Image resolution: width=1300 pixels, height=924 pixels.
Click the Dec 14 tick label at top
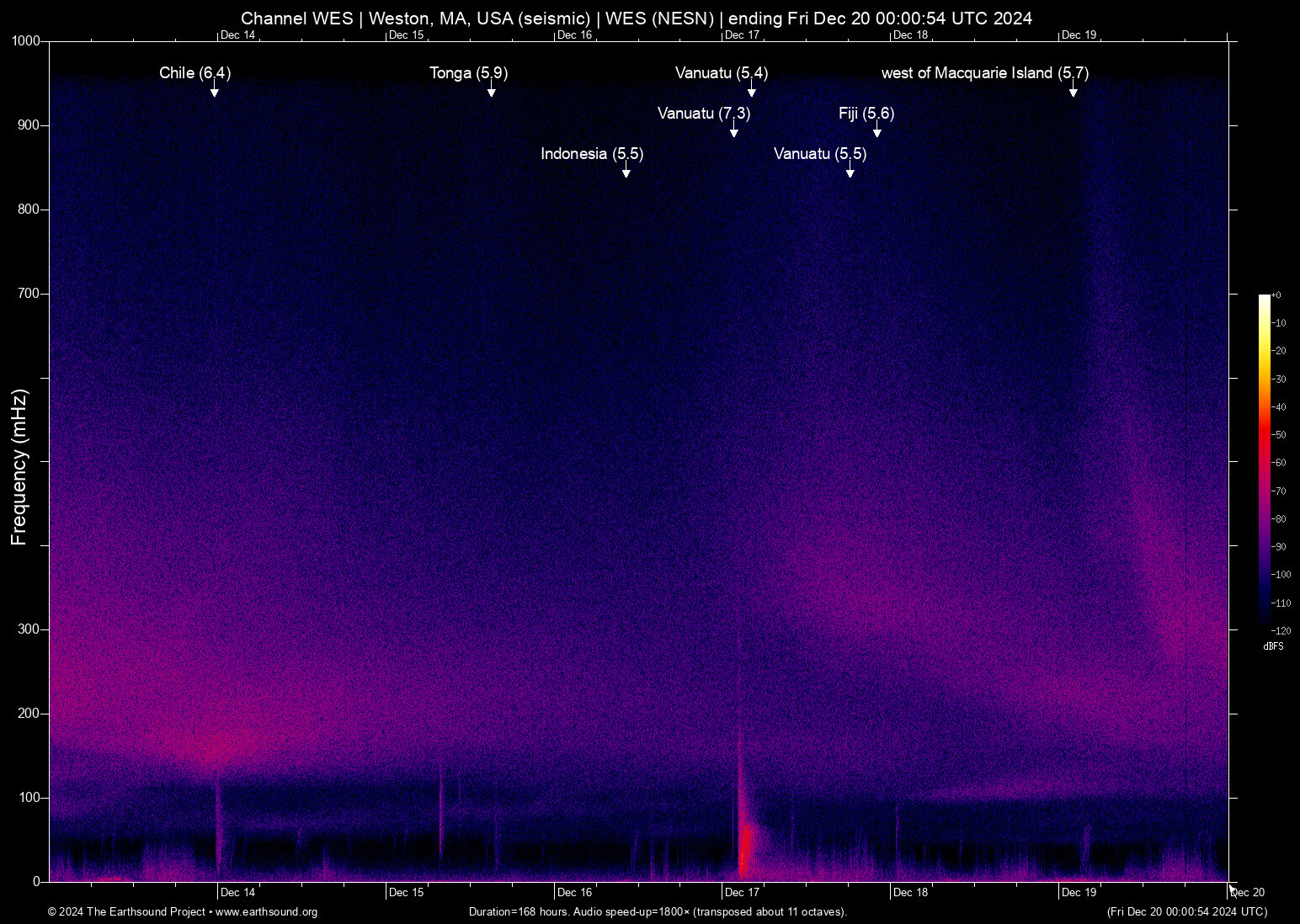click(x=239, y=35)
